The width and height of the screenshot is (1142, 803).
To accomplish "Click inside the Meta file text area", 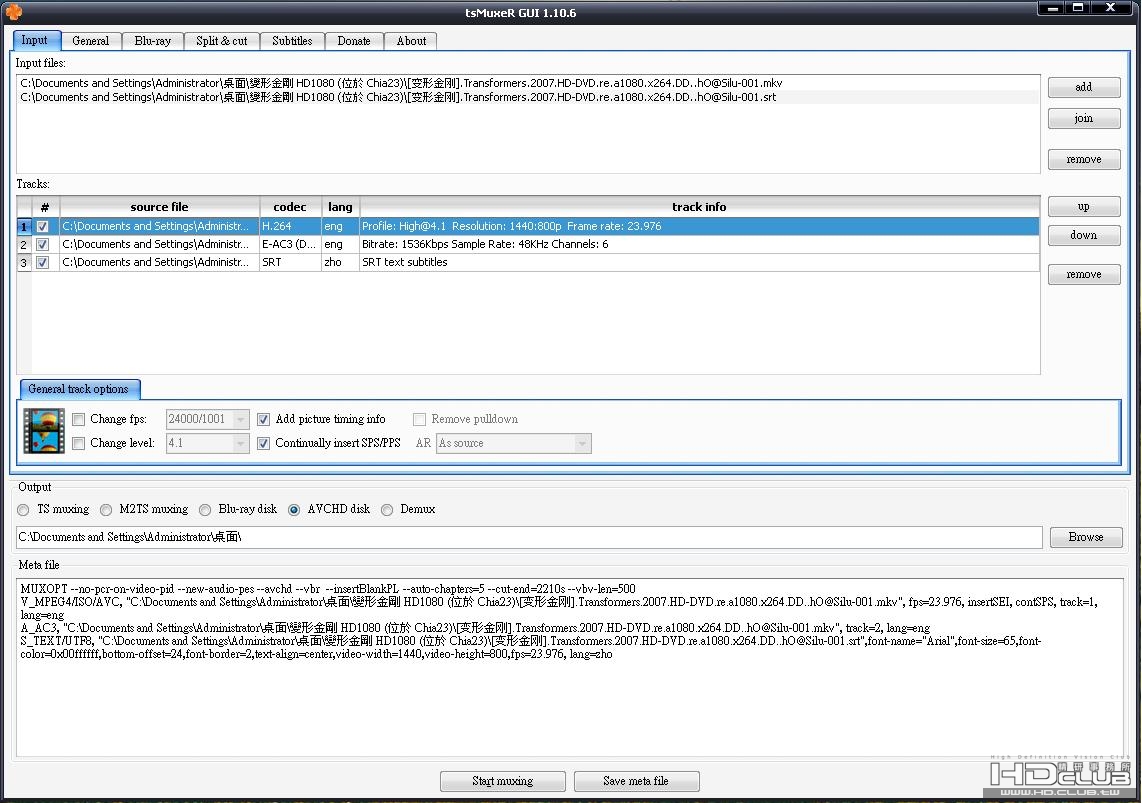I will pos(570,668).
